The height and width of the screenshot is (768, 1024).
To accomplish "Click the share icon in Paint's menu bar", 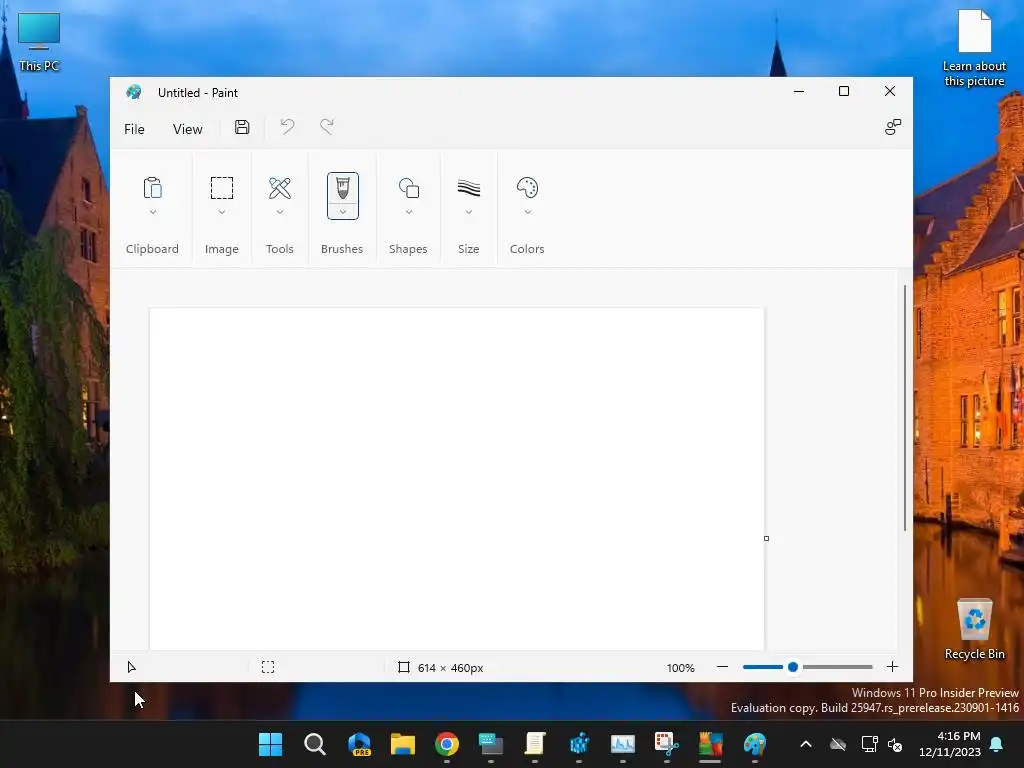I will pyautogui.click(x=893, y=127).
